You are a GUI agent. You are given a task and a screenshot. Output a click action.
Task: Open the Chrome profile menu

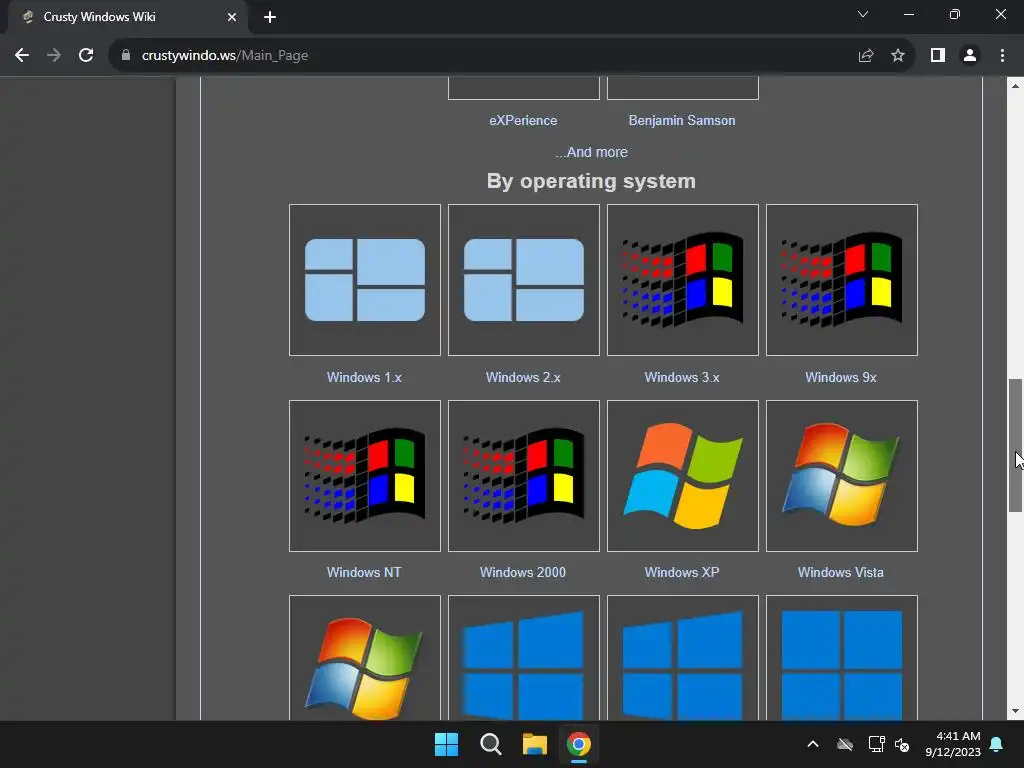pos(970,56)
